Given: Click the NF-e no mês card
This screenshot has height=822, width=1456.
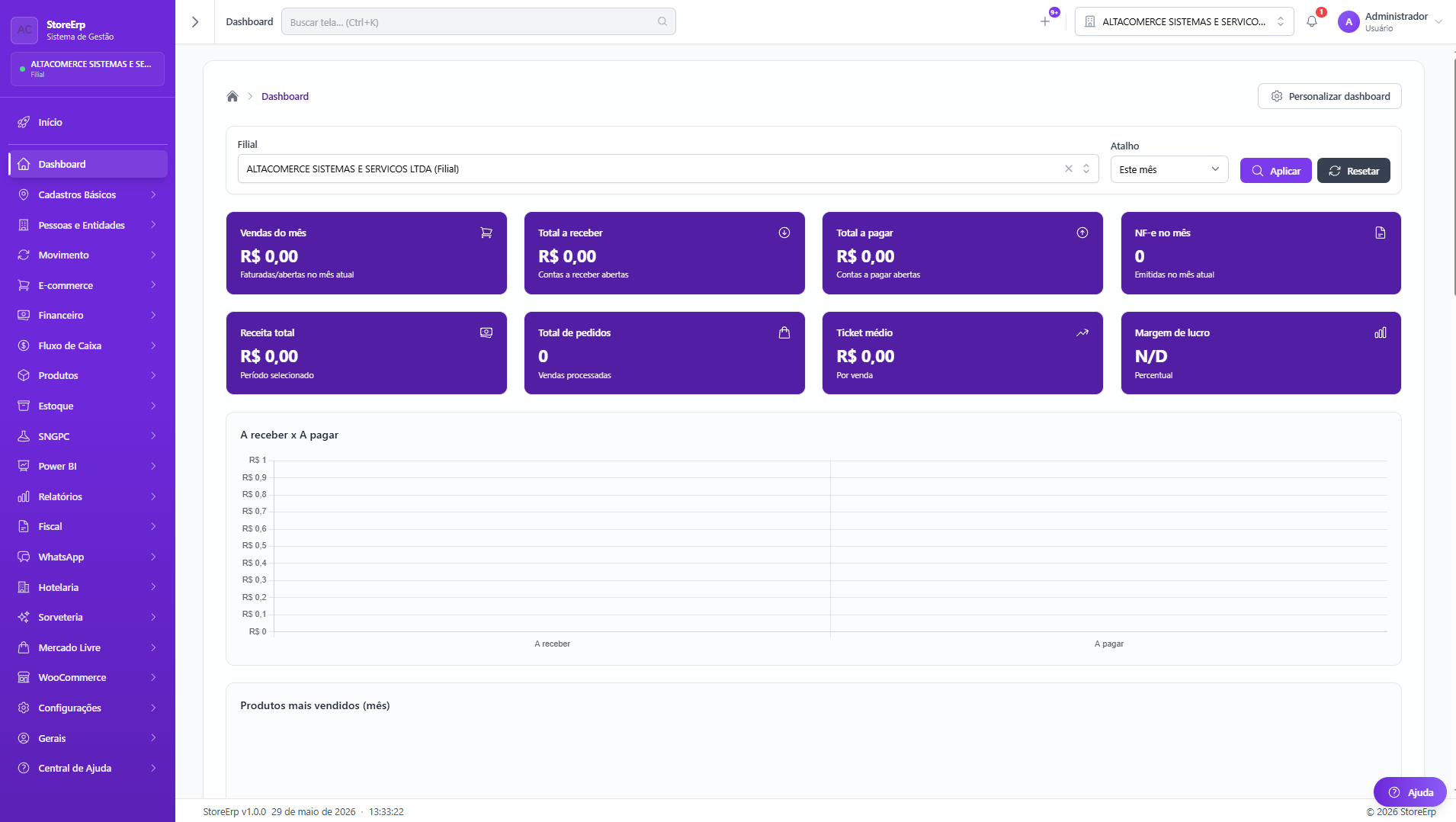Looking at the screenshot, I should 1261,253.
